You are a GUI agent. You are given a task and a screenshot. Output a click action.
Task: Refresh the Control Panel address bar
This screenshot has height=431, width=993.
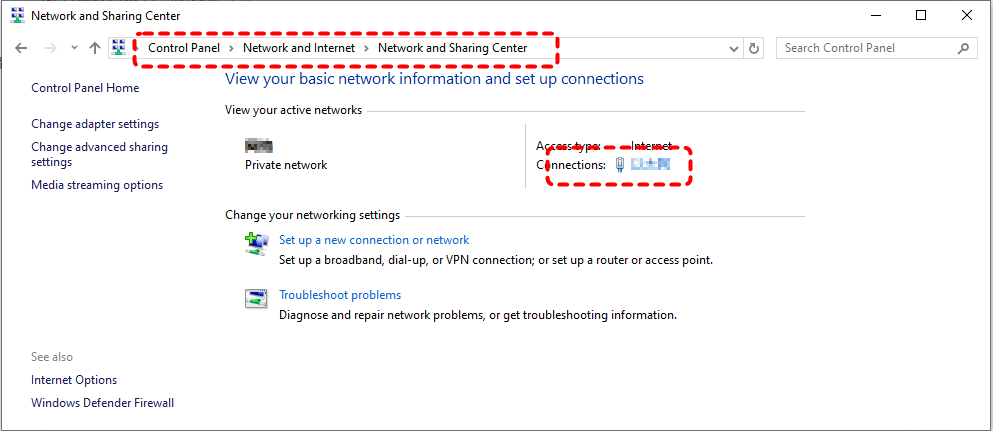click(x=754, y=48)
